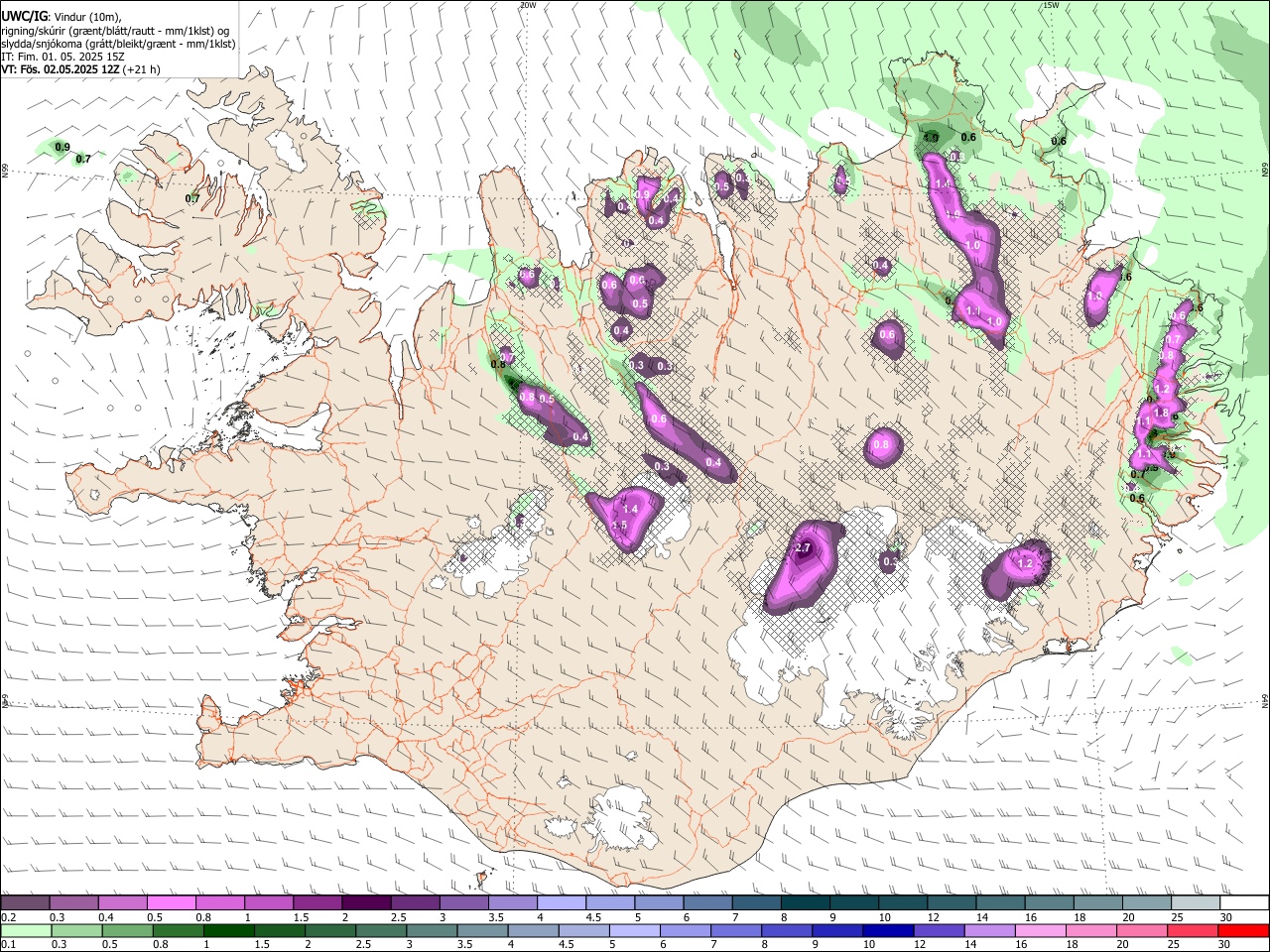Pick the upper legend swatch between 4 and 4.5
The width and height of the screenshot is (1270, 952).
point(562,903)
